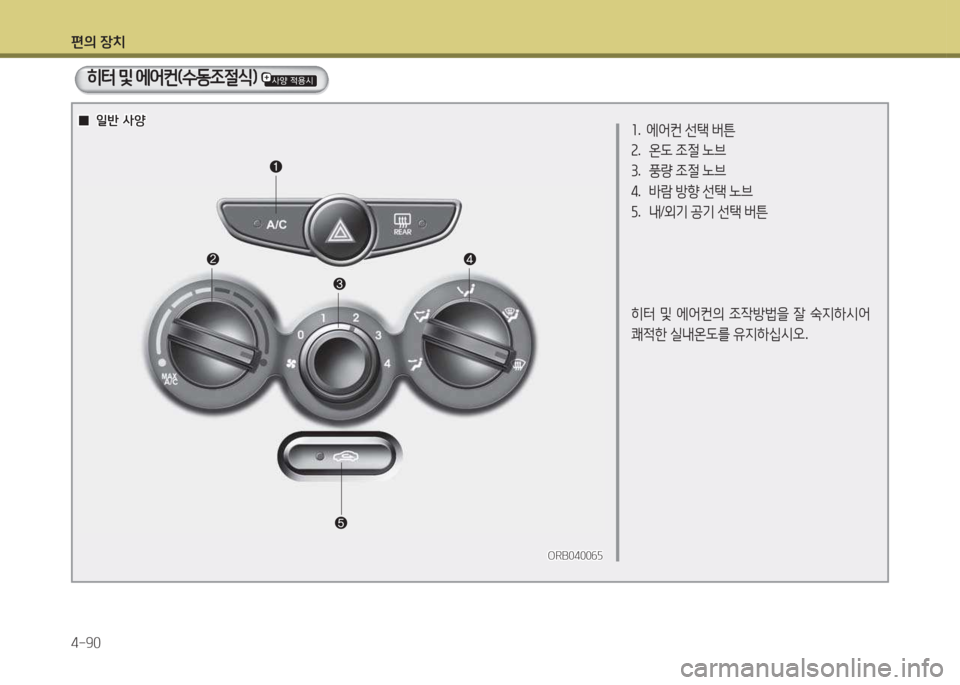Click the '일반 사양' label
The height and width of the screenshot is (685, 960).
coord(121,120)
